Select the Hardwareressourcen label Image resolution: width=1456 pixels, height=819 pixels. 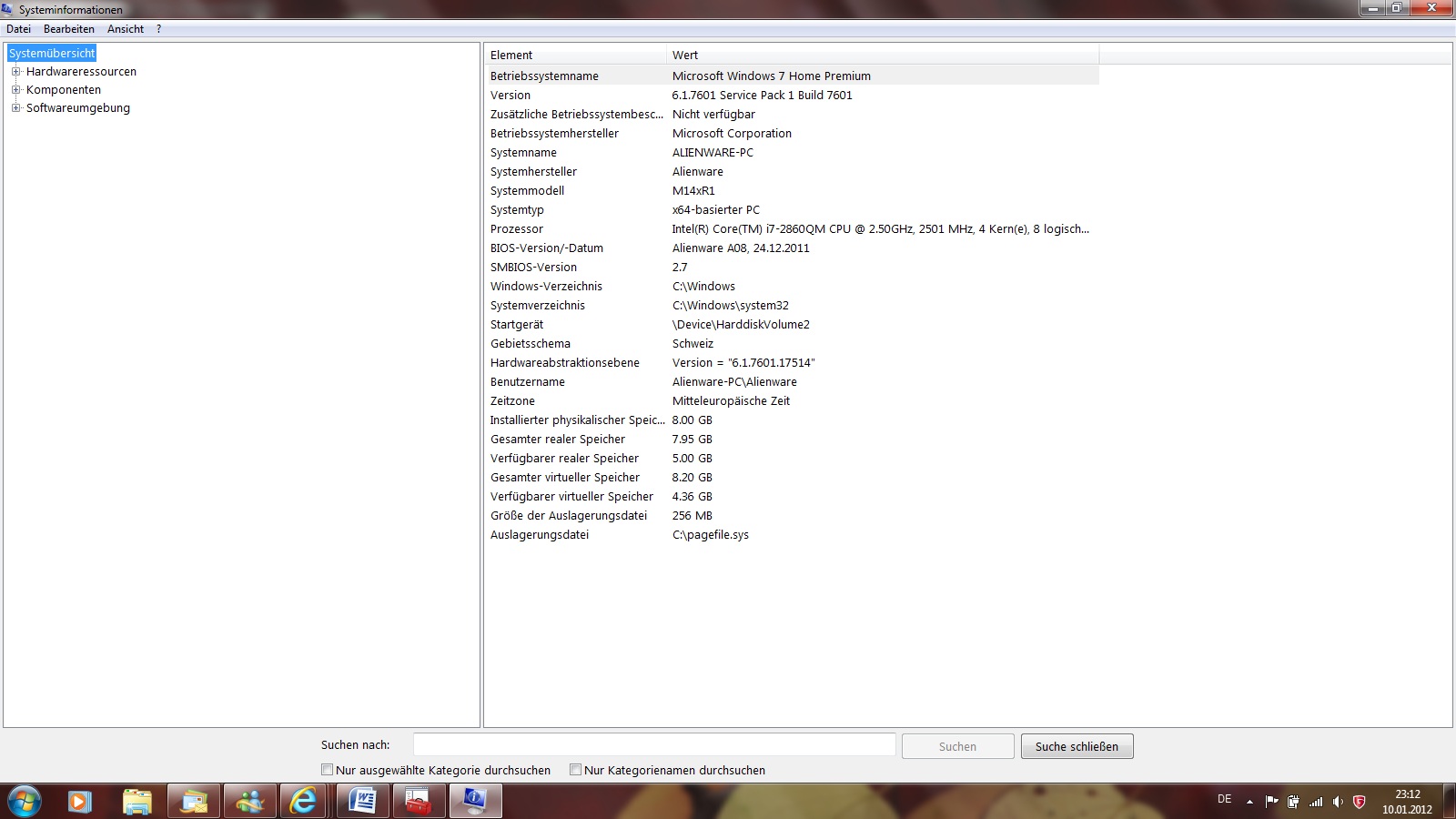pos(81,72)
